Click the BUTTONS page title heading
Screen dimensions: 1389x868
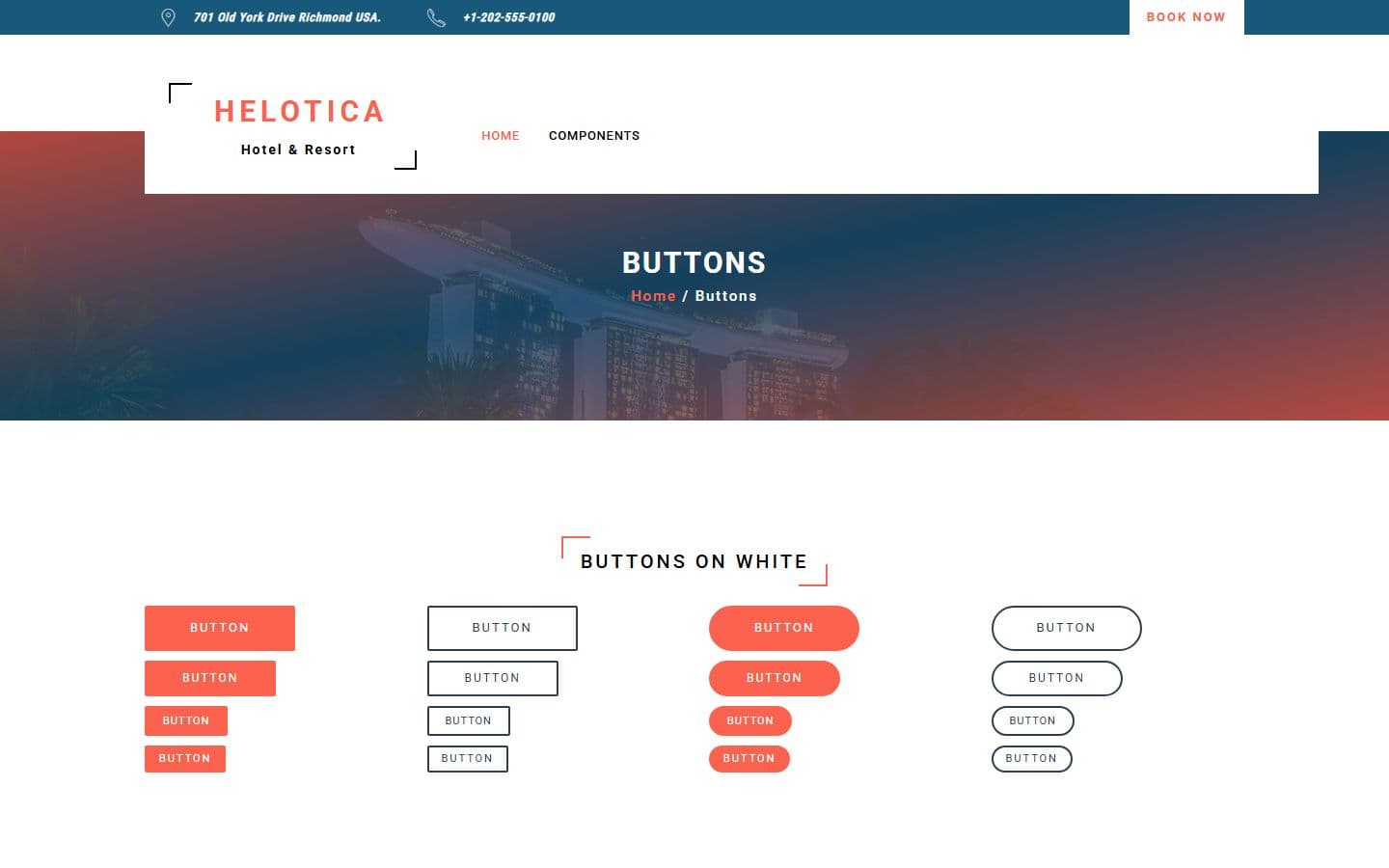pyautogui.click(x=694, y=262)
